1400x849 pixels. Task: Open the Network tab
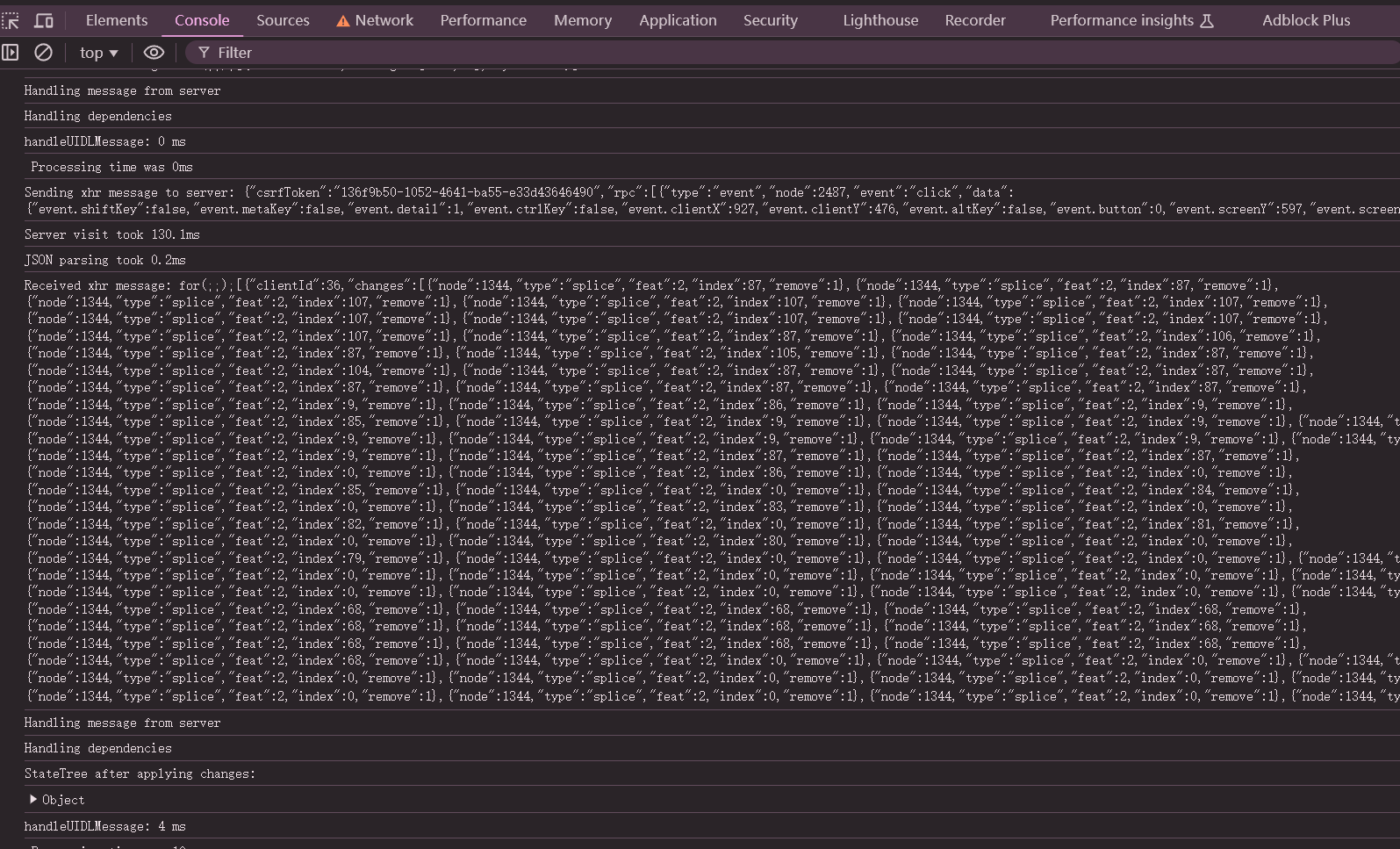click(375, 20)
